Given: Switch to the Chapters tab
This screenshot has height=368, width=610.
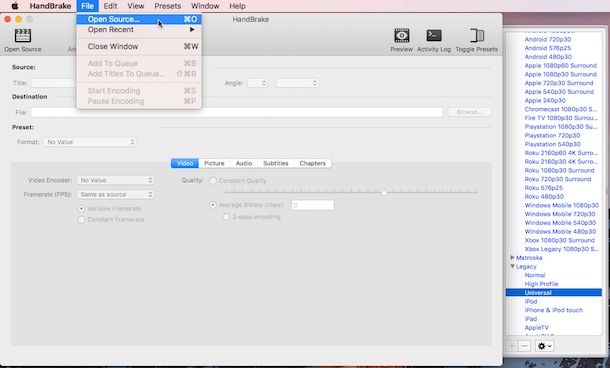Looking at the screenshot, I should 313,163.
